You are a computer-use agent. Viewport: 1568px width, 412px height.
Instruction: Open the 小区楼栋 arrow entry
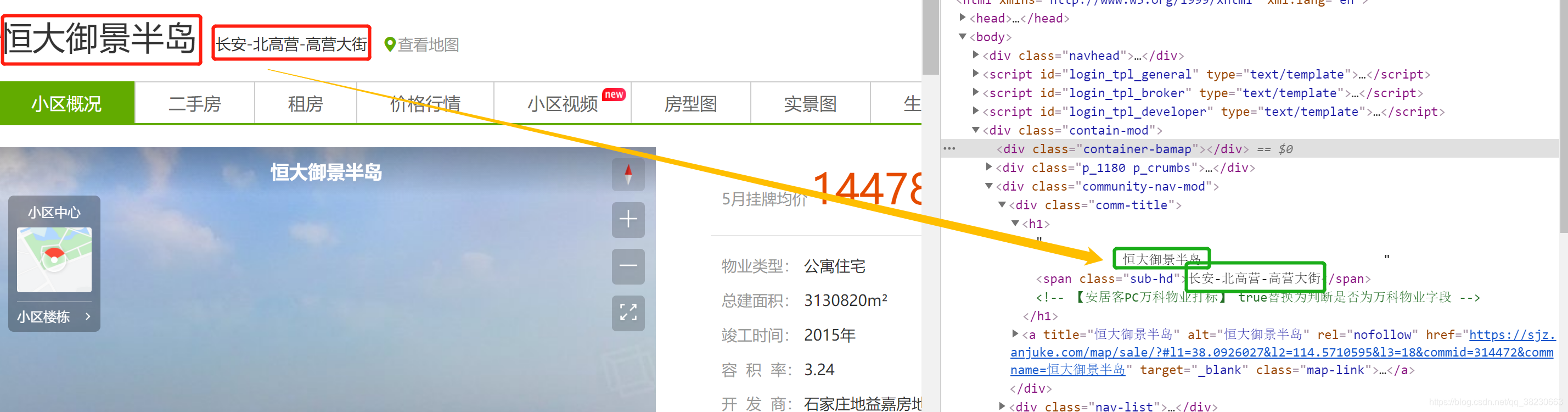pos(54,317)
